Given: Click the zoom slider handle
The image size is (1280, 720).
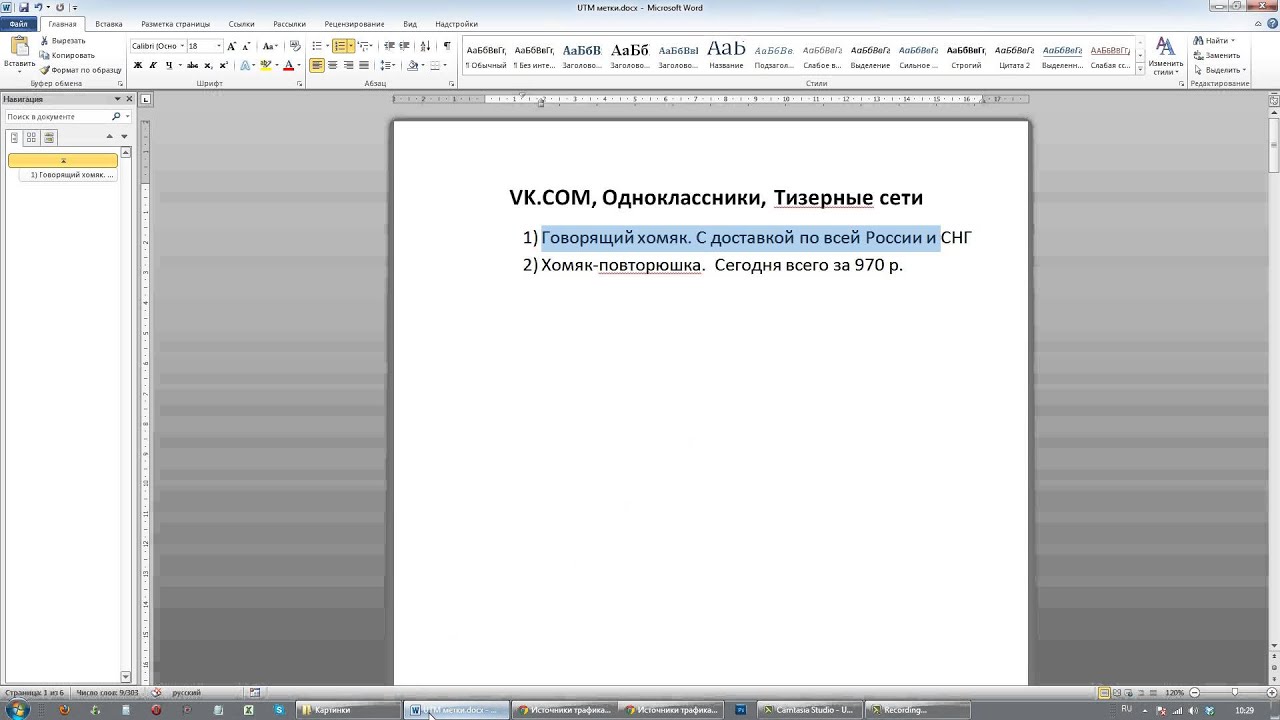Looking at the screenshot, I should (1234, 693).
